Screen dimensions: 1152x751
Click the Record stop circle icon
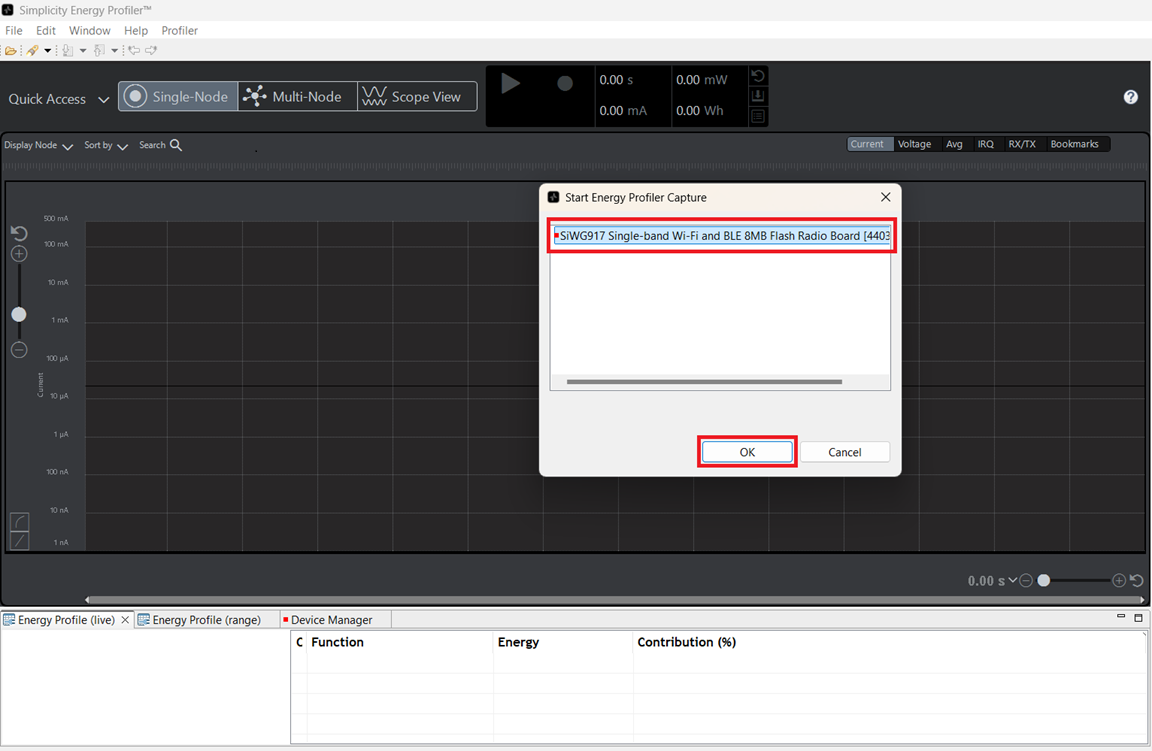pyautogui.click(x=563, y=83)
